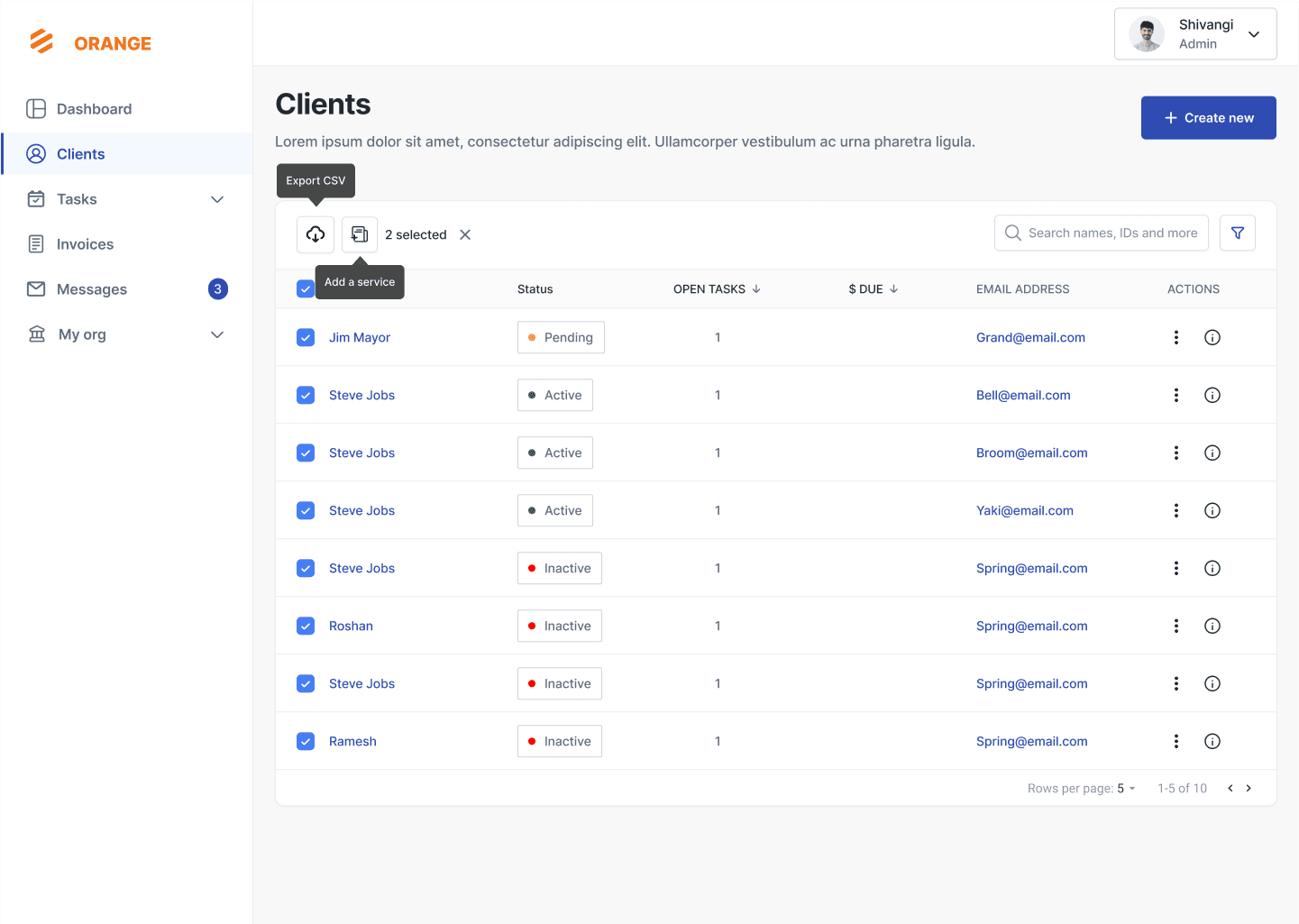Select Clients in the sidebar
The height and width of the screenshot is (924, 1299).
click(126, 154)
